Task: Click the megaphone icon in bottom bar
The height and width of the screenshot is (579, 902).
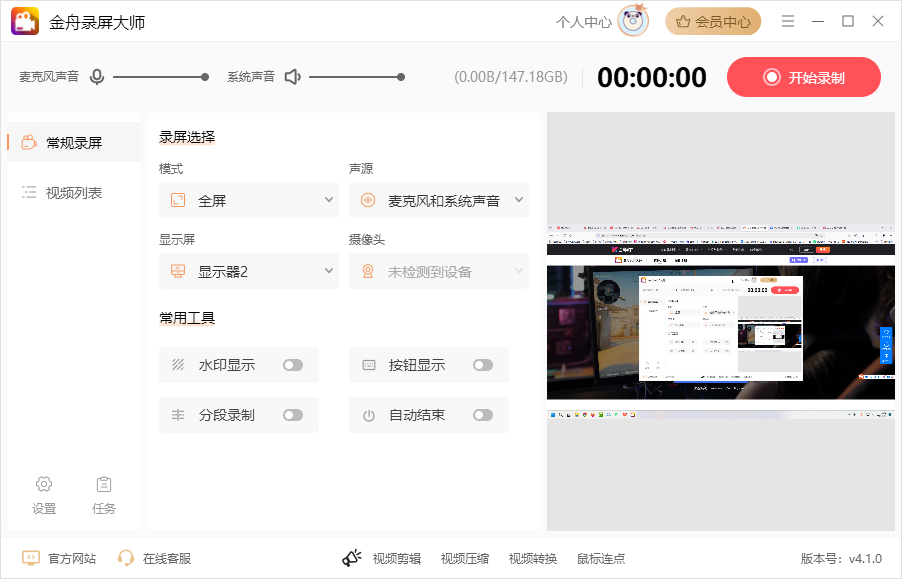Action: tap(351, 558)
